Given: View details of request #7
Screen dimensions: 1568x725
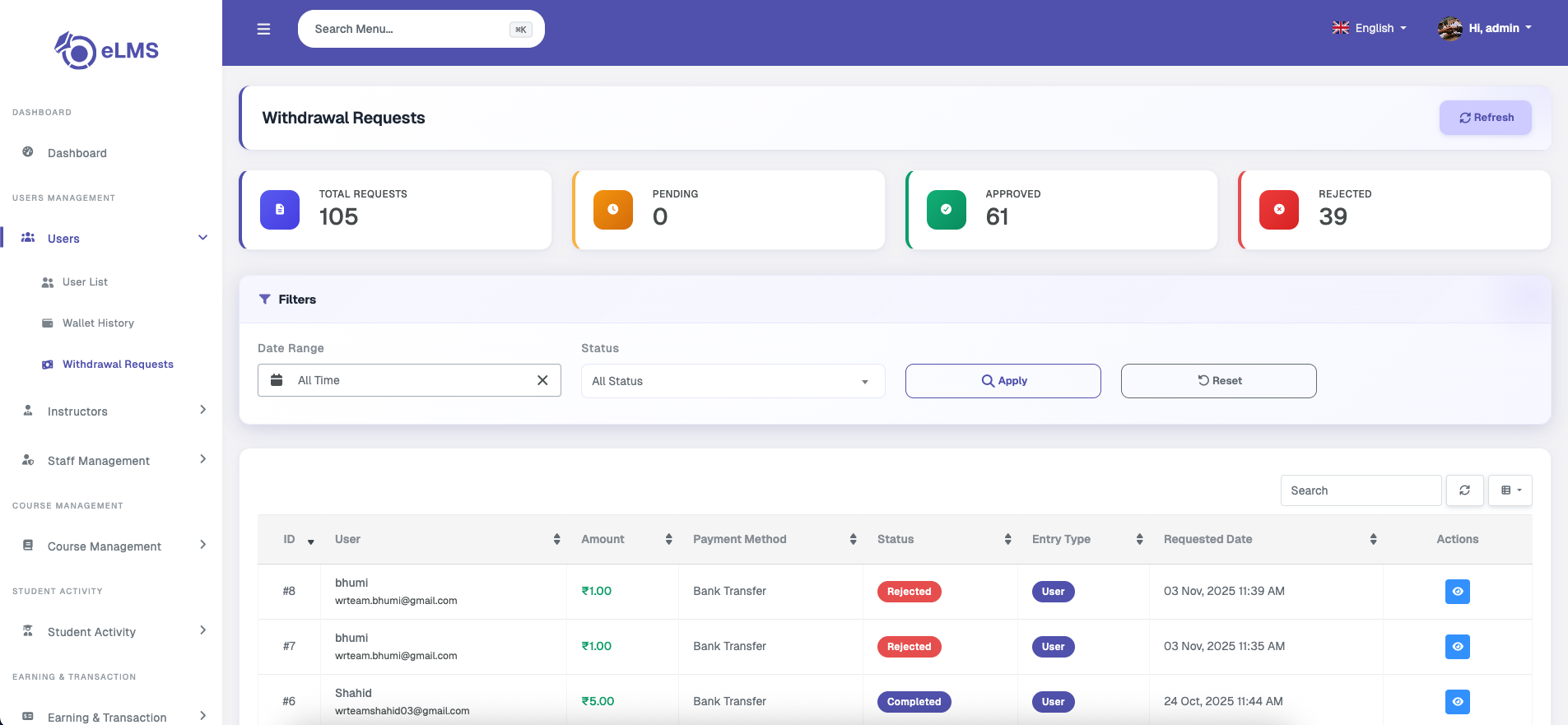Looking at the screenshot, I should 1458,647.
